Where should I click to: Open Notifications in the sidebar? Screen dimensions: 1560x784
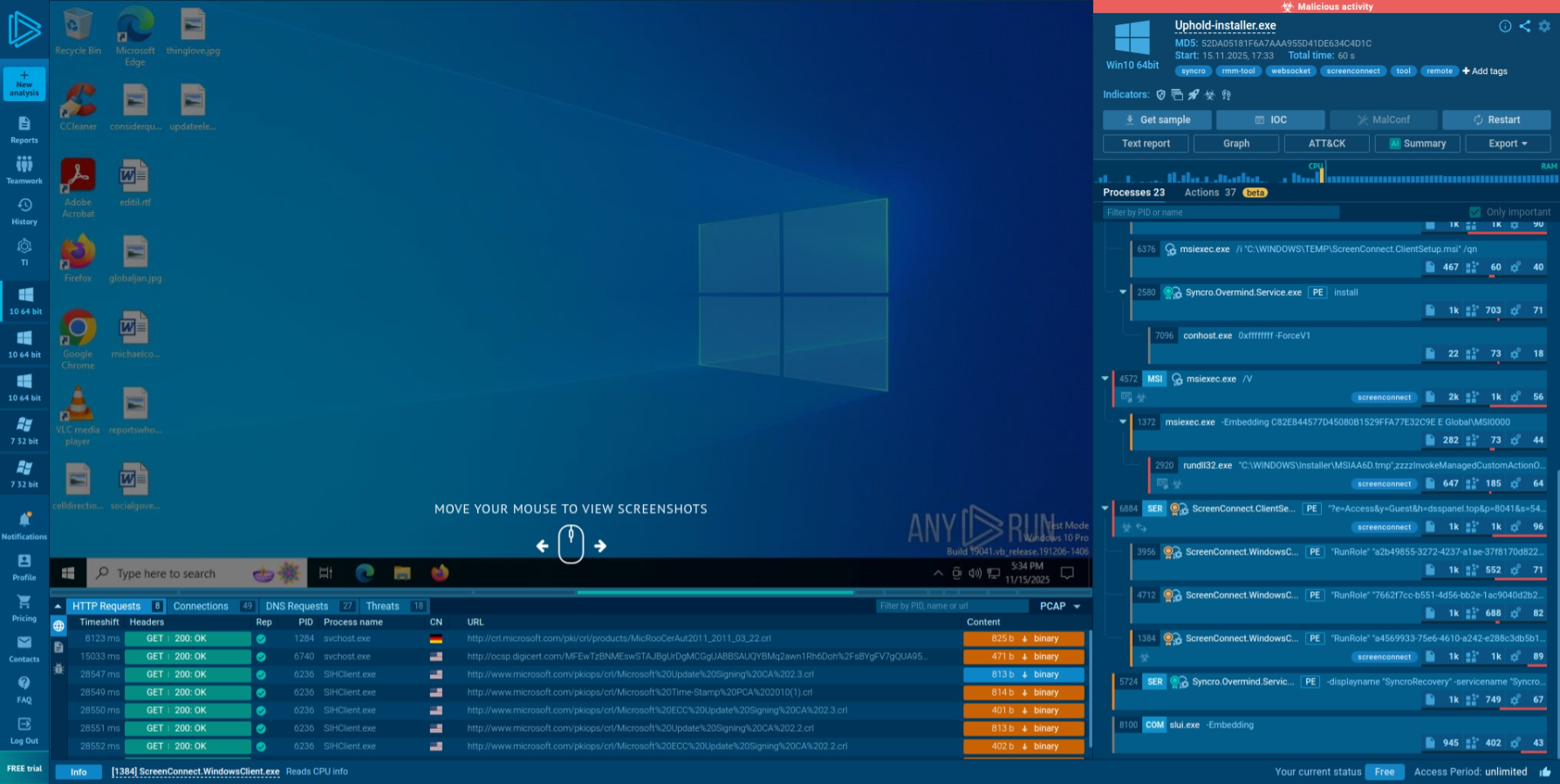click(x=24, y=526)
